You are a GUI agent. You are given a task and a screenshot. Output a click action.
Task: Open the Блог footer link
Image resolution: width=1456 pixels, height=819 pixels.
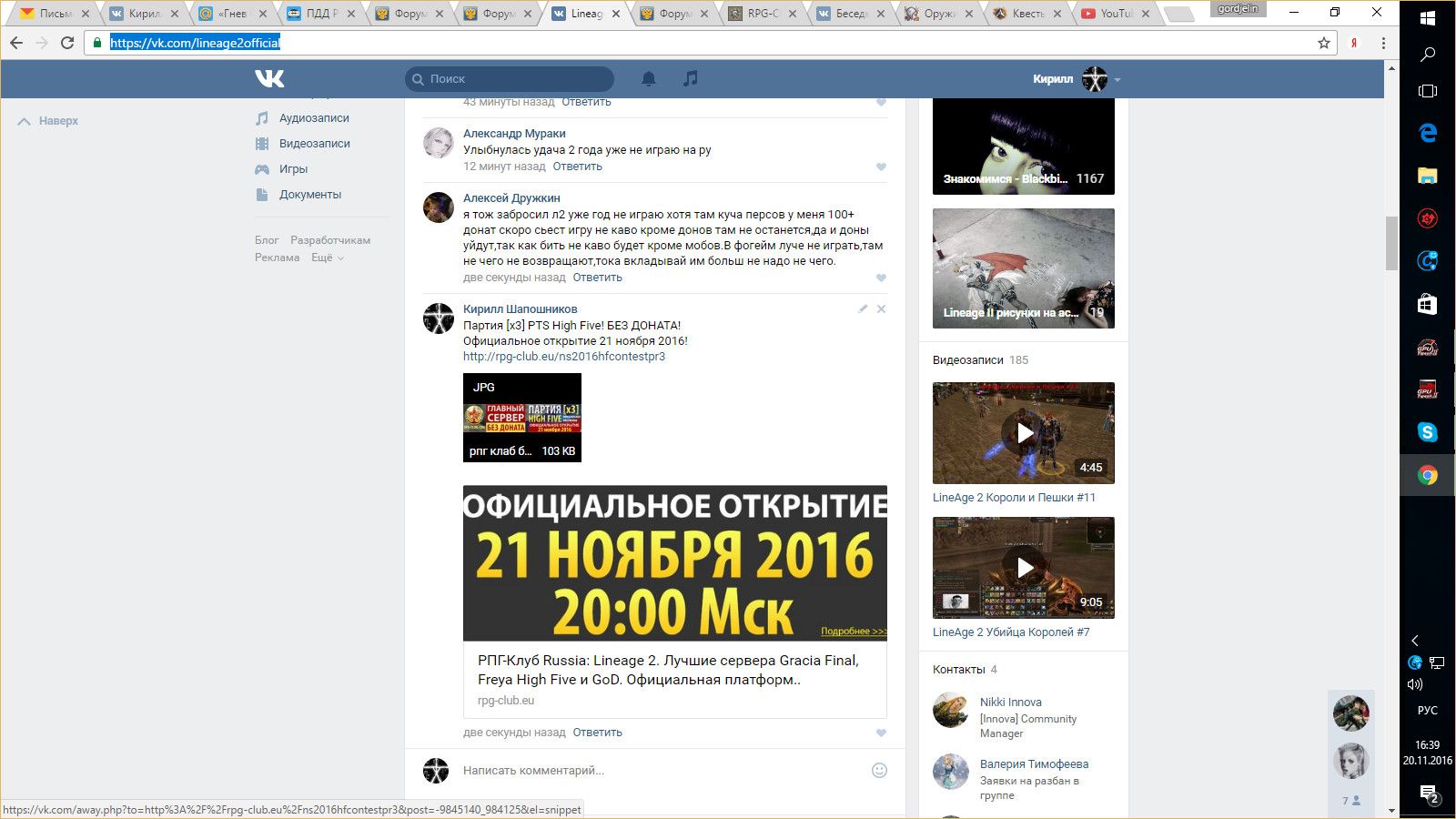tap(267, 240)
